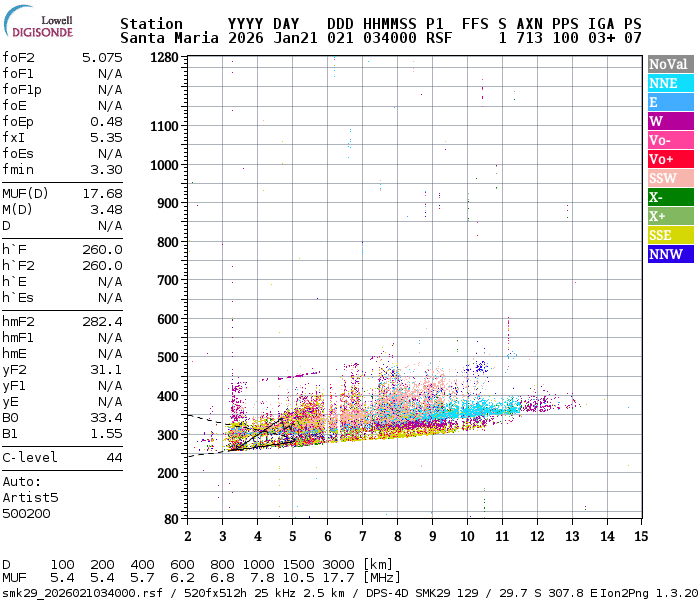This screenshot has width=700, height=600.
Task: Click the Santa Maria station name
Action: (169, 38)
